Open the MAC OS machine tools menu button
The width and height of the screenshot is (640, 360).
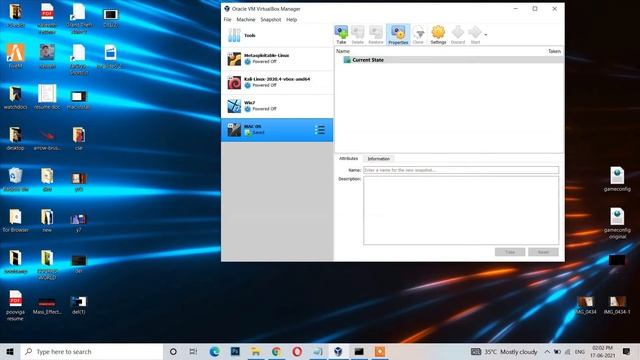click(320, 130)
